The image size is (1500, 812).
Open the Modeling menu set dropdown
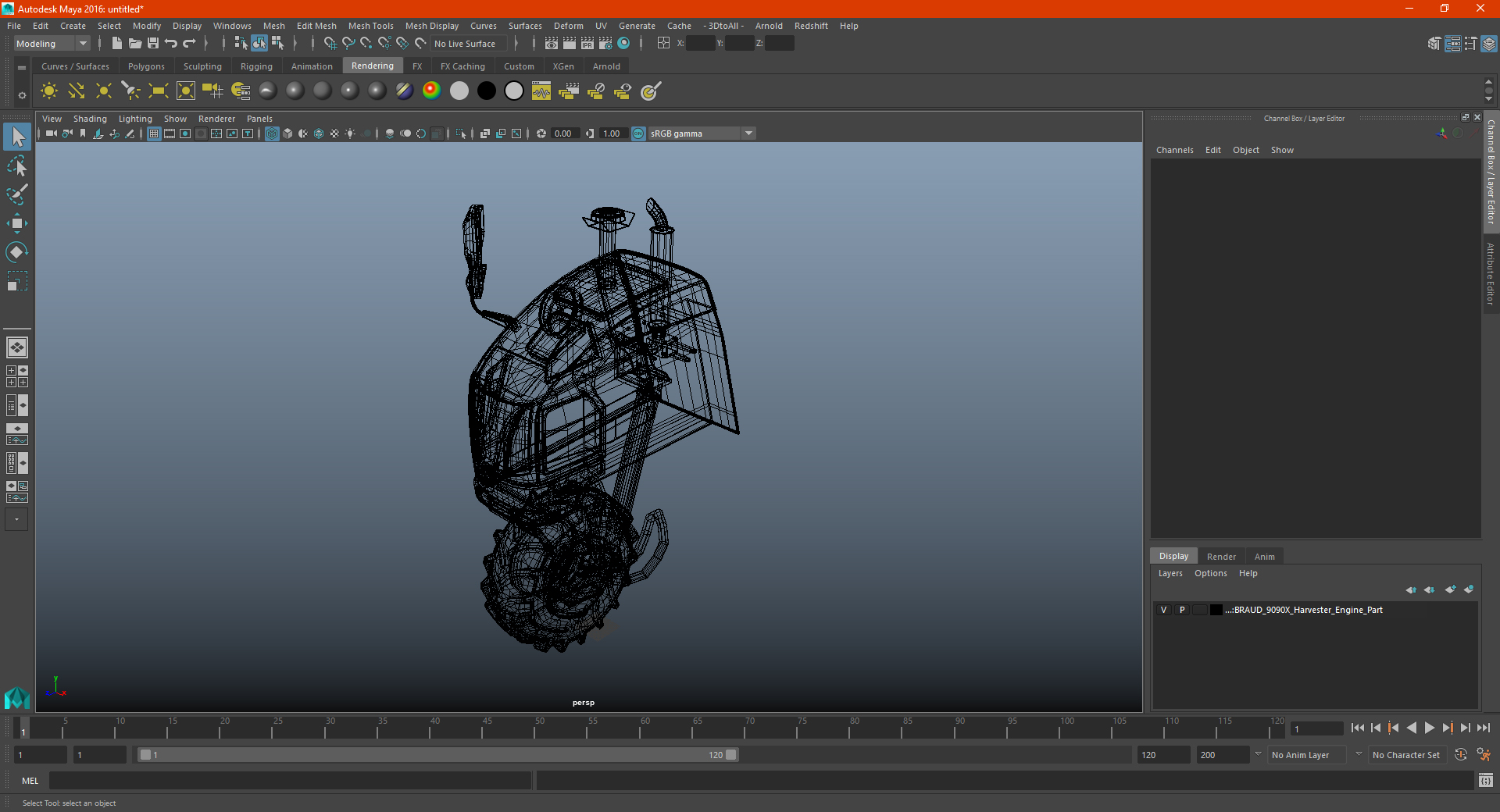click(52, 44)
